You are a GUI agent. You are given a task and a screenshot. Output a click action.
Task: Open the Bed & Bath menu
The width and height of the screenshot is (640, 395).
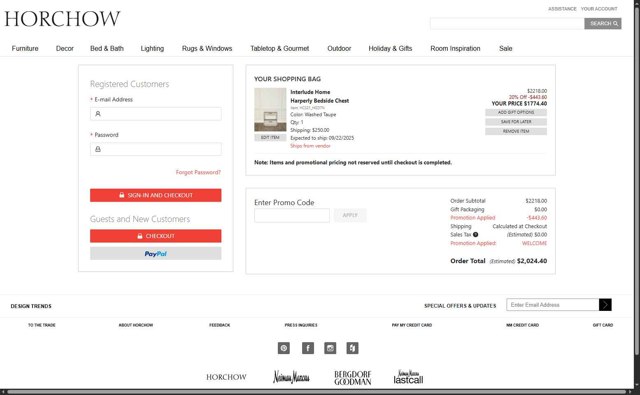click(107, 49)
